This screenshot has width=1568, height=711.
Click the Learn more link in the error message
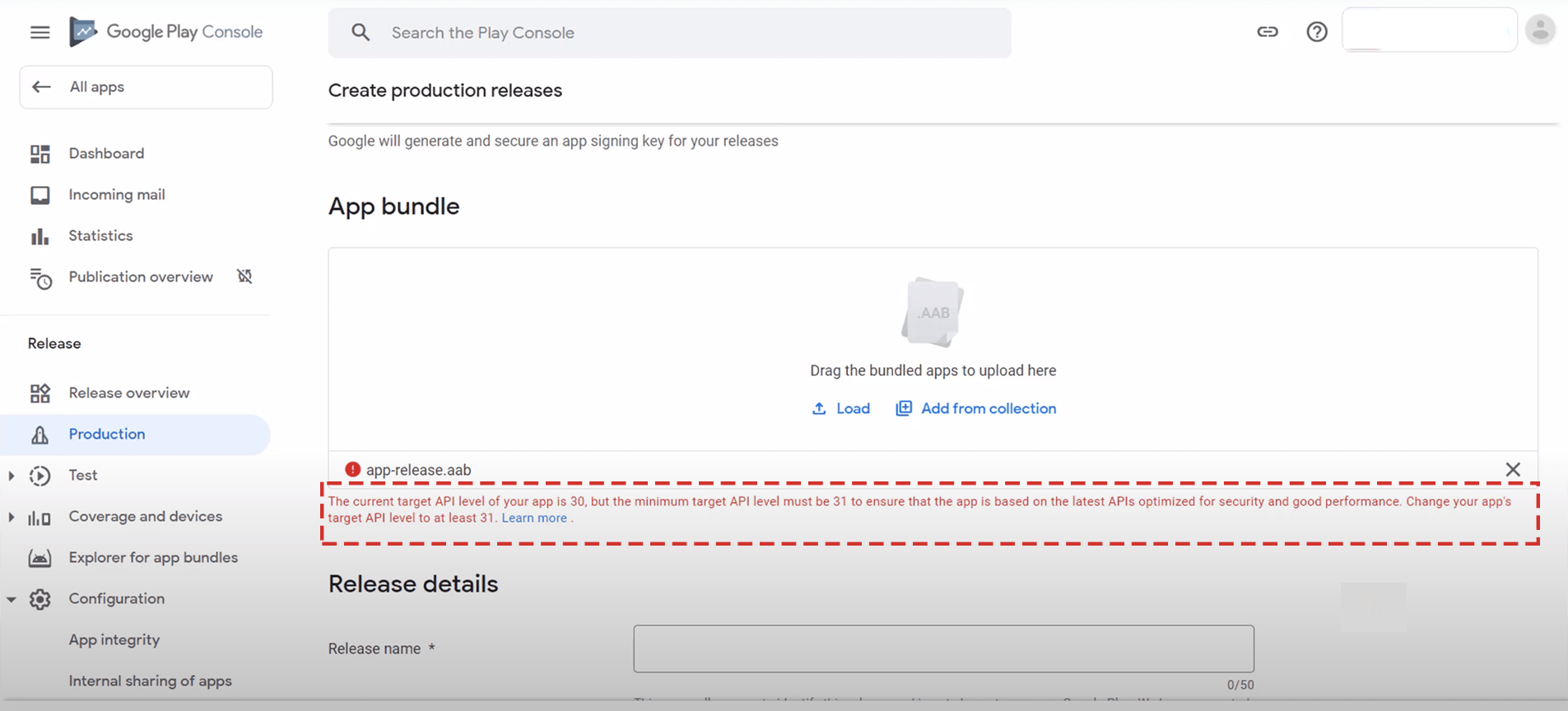[x=533, y=517]
